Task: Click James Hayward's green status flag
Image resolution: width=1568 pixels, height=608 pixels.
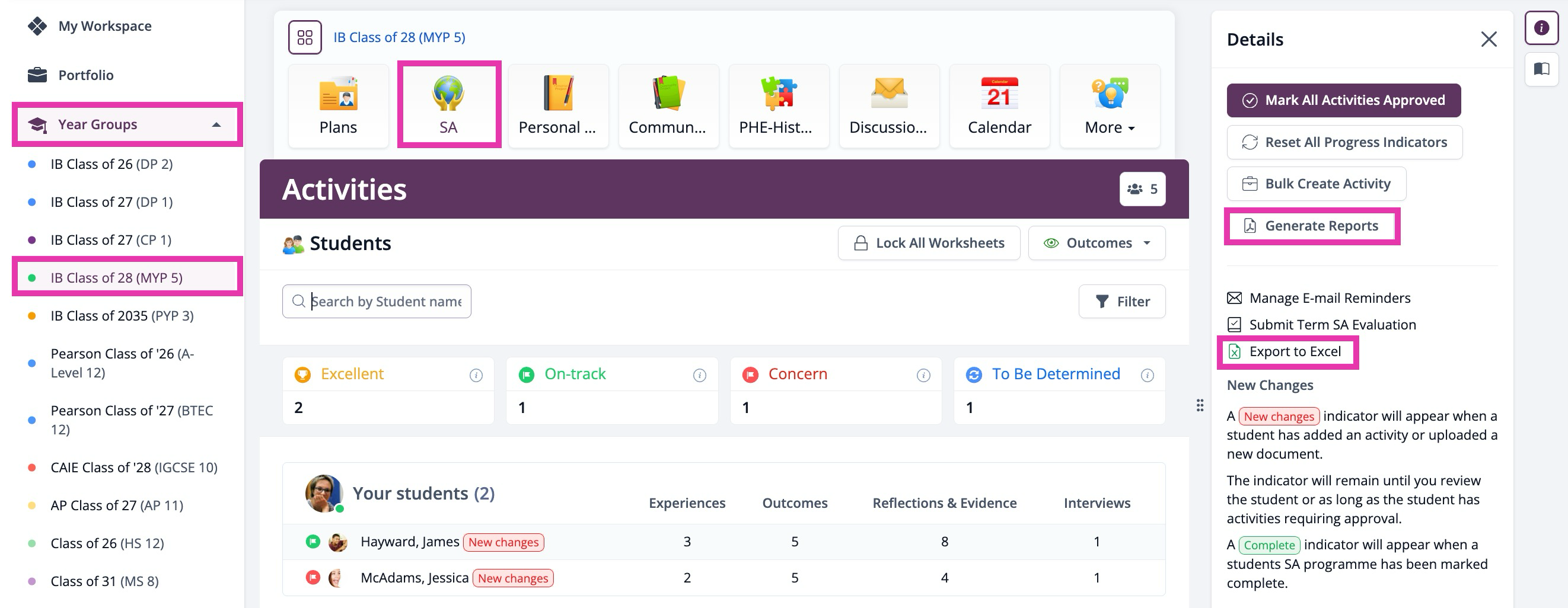Action: point(313,541)
